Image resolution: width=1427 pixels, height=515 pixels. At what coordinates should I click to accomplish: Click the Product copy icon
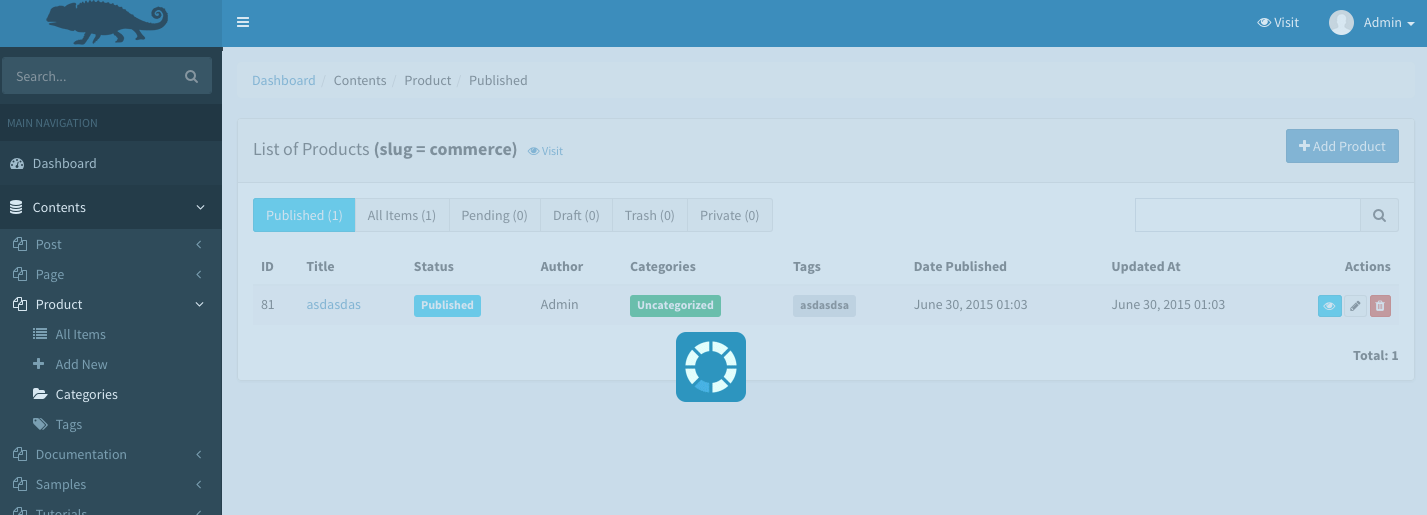(20, 304)
